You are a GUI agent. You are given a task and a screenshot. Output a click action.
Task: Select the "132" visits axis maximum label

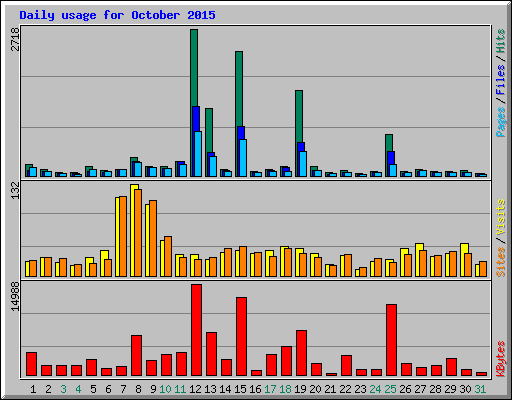(x=15, y=191)
